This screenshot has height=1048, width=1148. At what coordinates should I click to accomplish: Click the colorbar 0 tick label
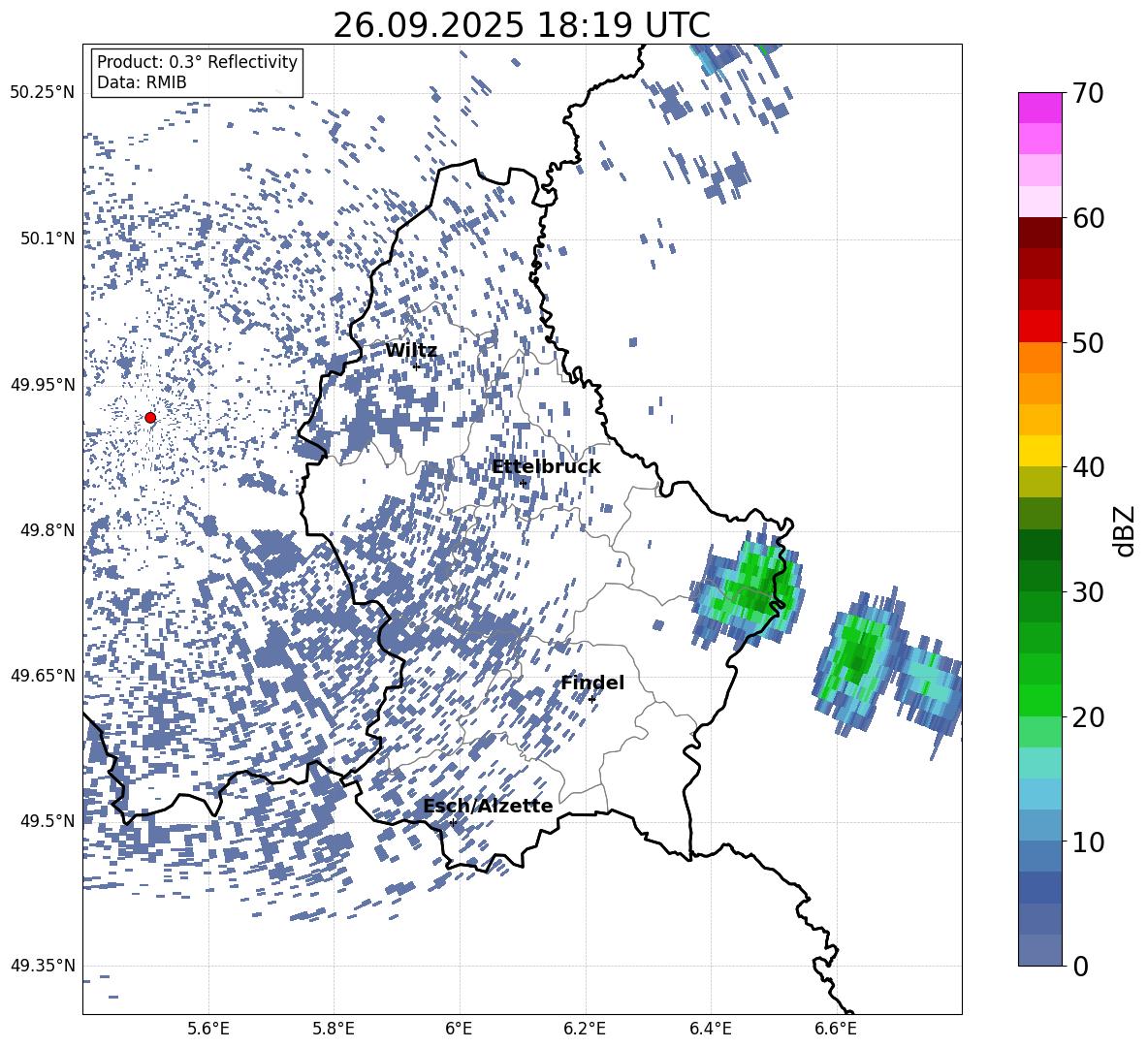point(1080,966)
